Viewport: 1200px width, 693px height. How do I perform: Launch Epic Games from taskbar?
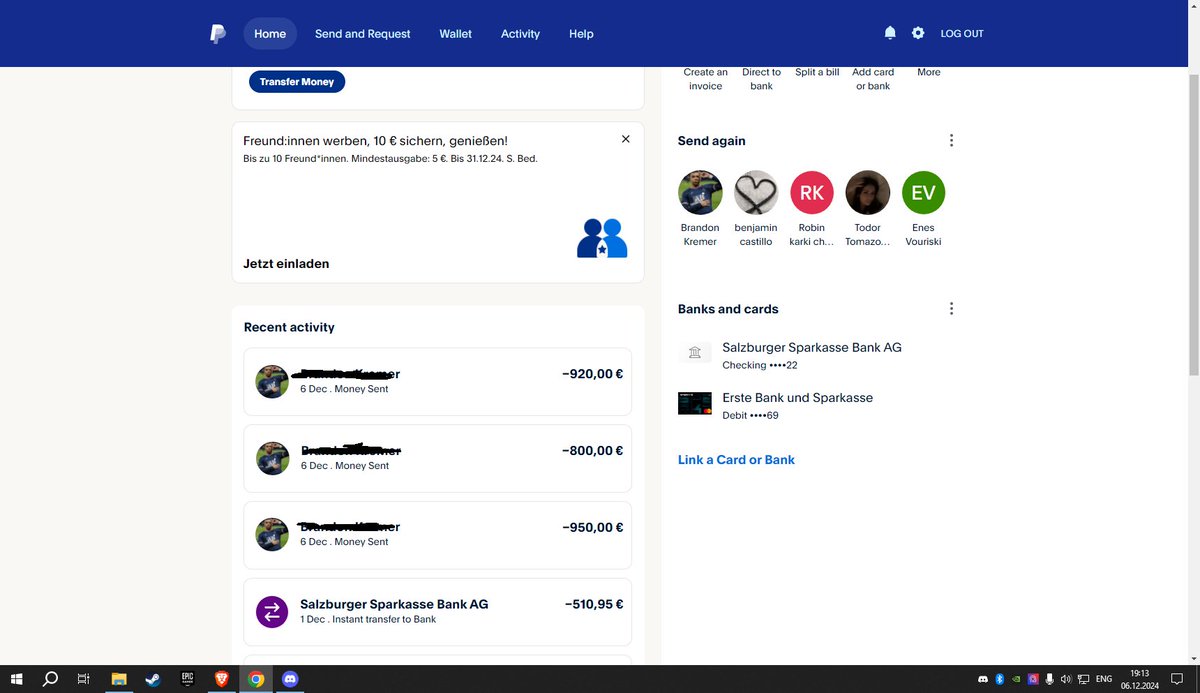187,679
